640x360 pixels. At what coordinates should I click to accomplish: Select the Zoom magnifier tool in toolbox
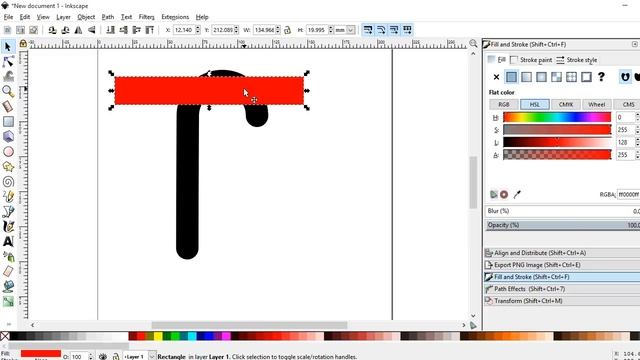pos(8,91)
